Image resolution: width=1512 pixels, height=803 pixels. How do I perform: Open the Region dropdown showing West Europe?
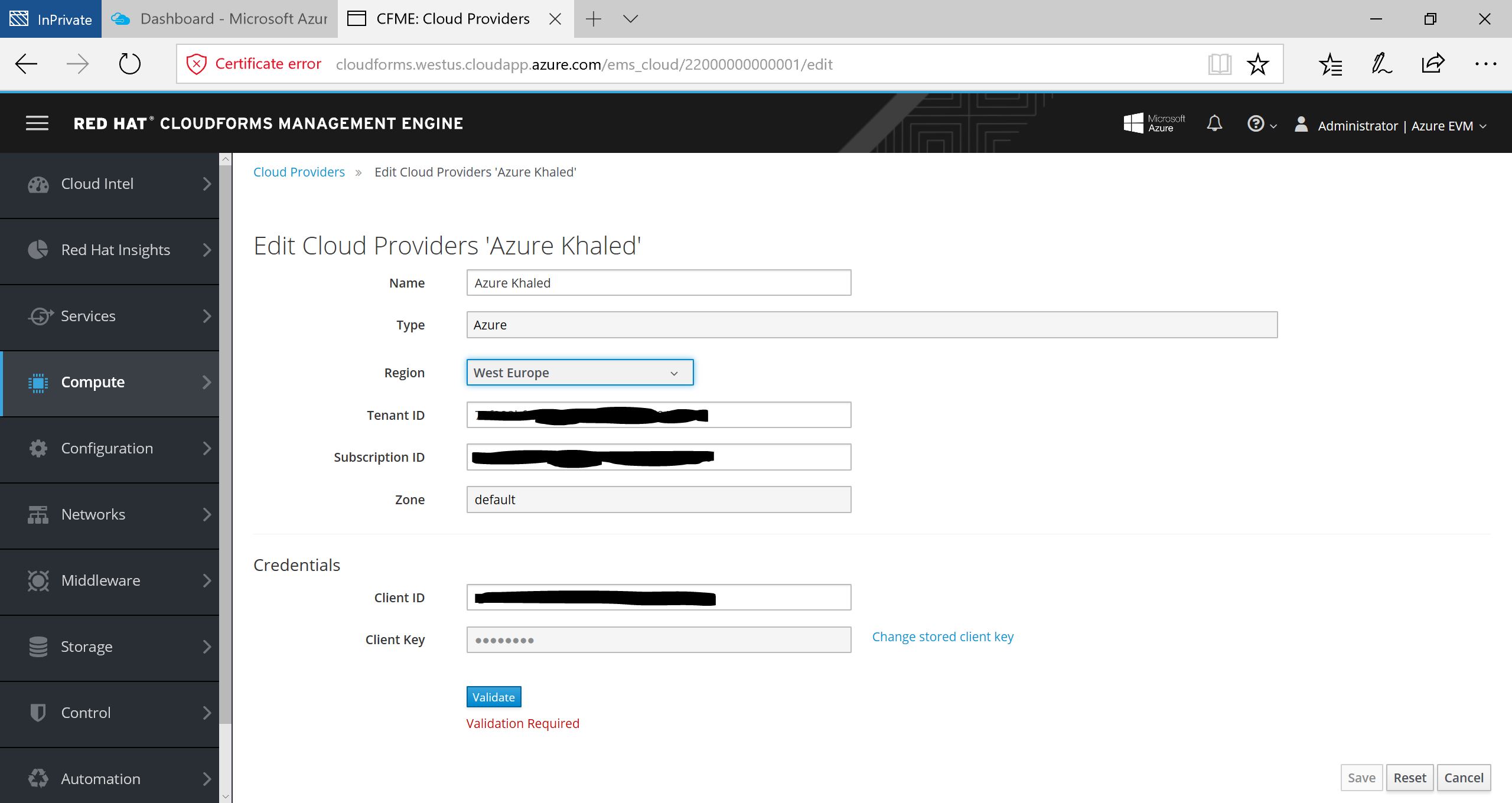[579, 373]
